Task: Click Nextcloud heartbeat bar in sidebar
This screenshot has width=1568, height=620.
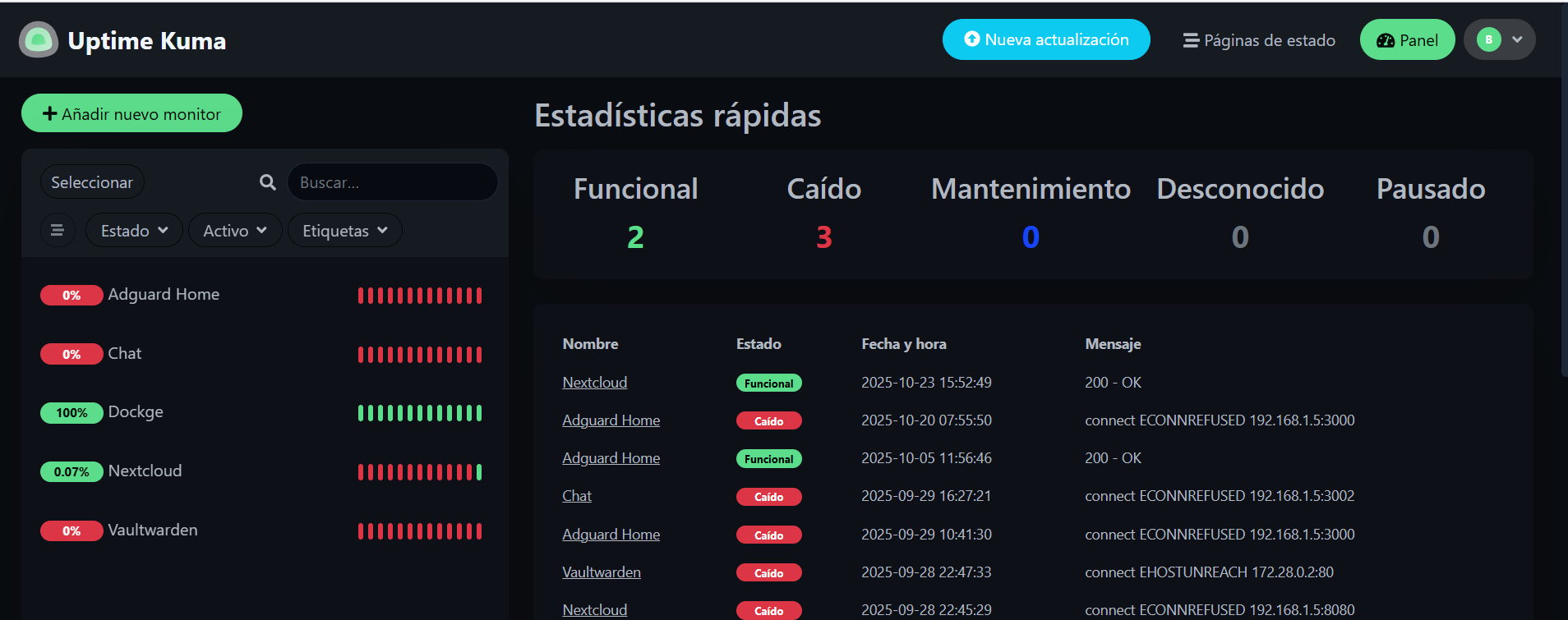Action: tap(420, 472)
